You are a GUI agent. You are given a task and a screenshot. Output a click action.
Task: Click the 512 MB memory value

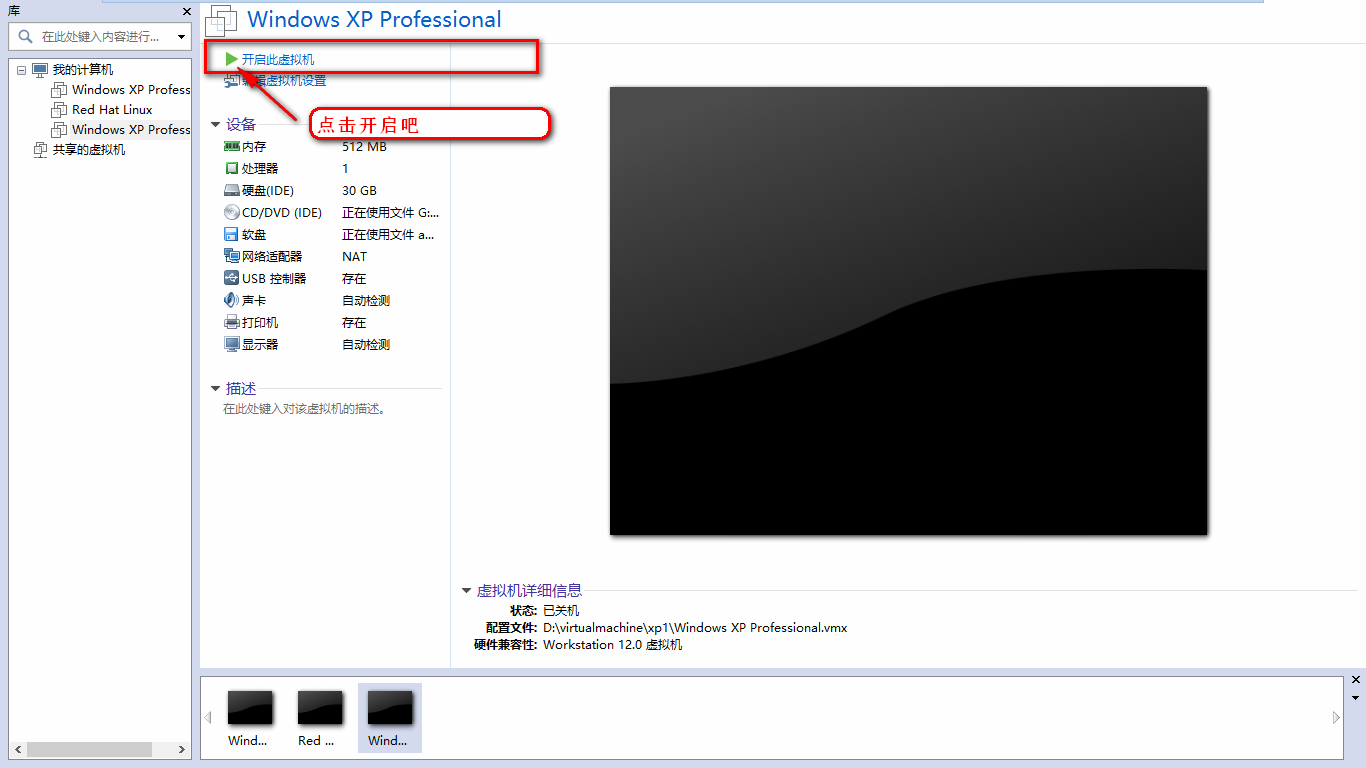(364, 147)
